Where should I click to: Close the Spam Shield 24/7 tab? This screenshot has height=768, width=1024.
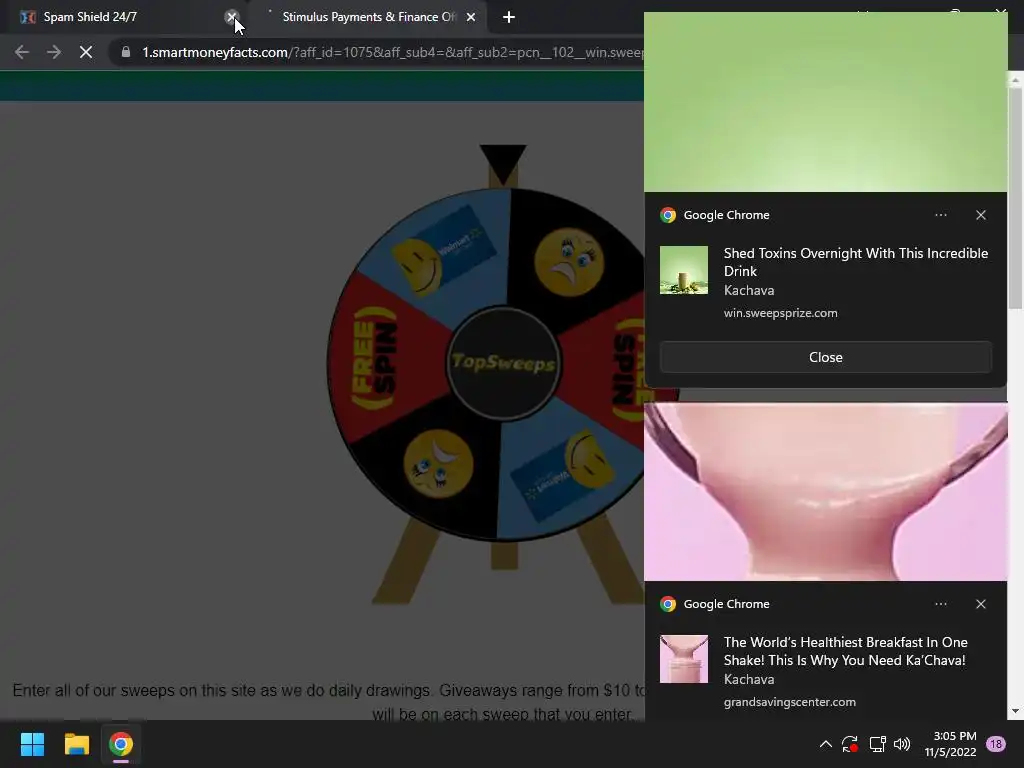tap(231, 17)
